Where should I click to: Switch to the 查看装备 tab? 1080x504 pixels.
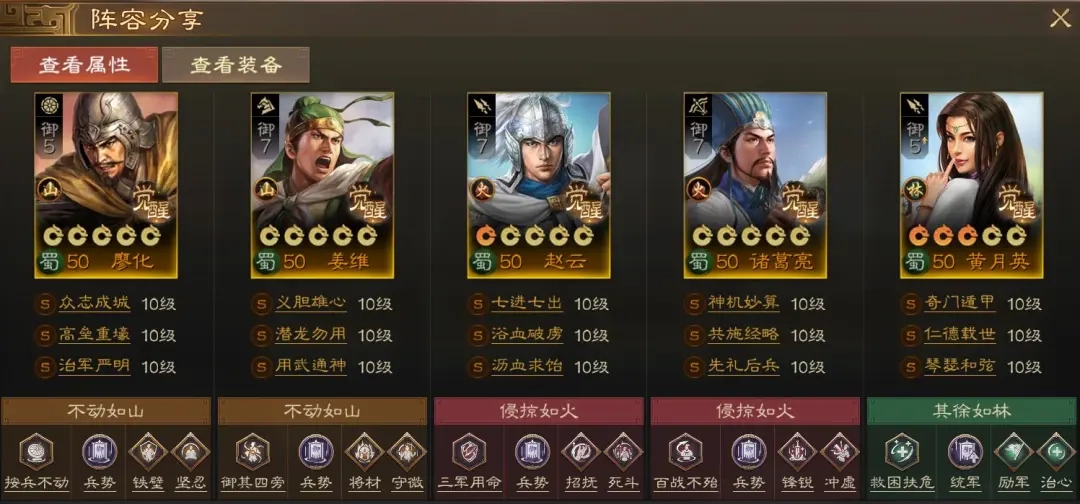point(236,65)
